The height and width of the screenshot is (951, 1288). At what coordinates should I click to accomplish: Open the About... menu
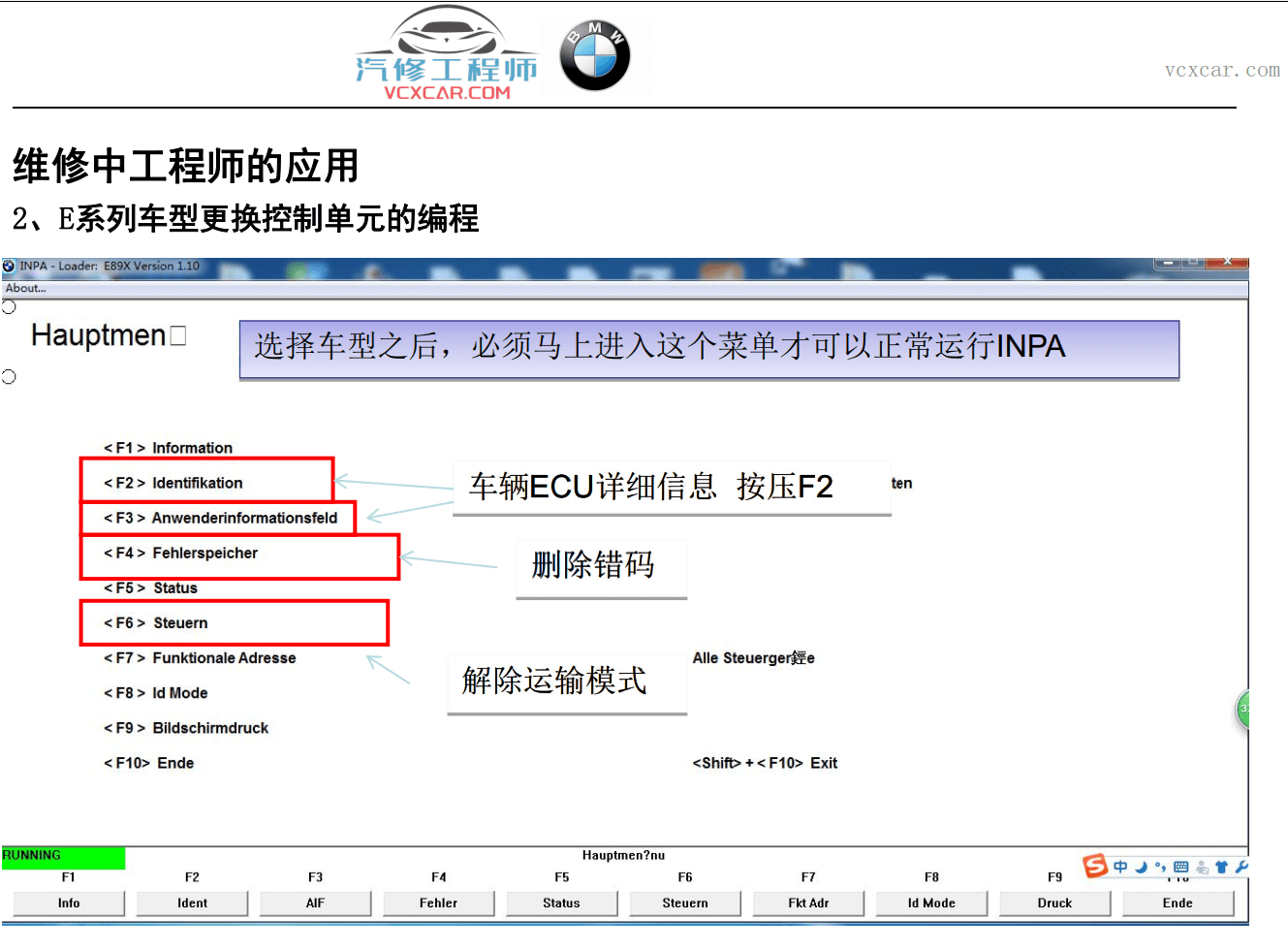[24, 288]
